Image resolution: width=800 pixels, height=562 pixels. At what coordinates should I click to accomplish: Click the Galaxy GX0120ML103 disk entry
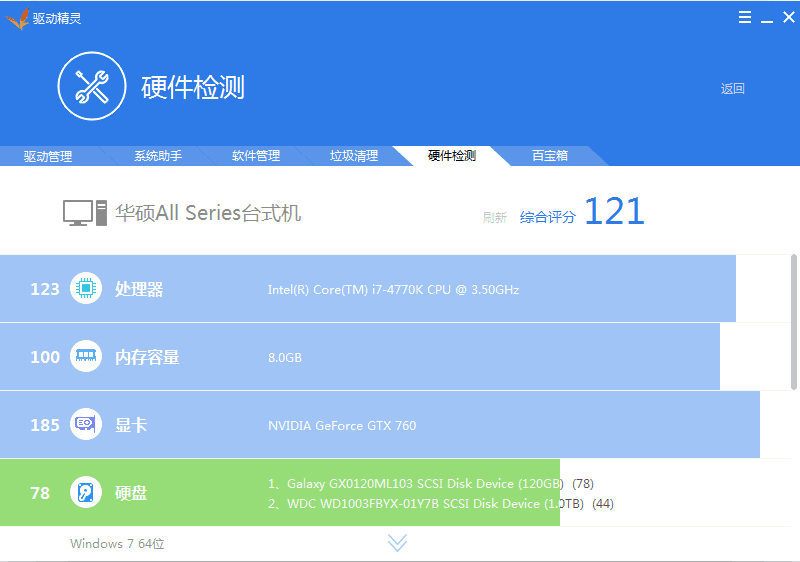pyautogui.click(x=431, y=483)
